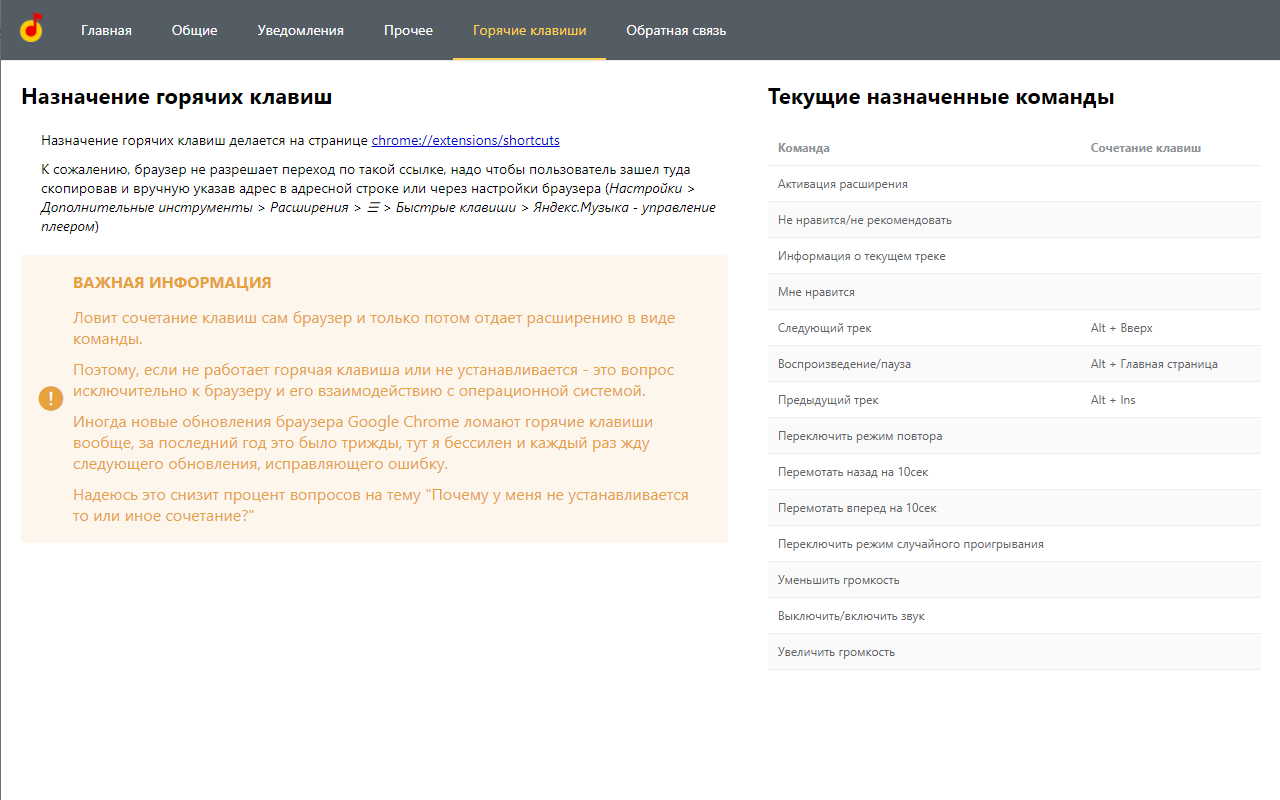Click the Переключить режим повтора row
The image size is (1280, 800).
pyautogui.click(x=1013, y=435)
